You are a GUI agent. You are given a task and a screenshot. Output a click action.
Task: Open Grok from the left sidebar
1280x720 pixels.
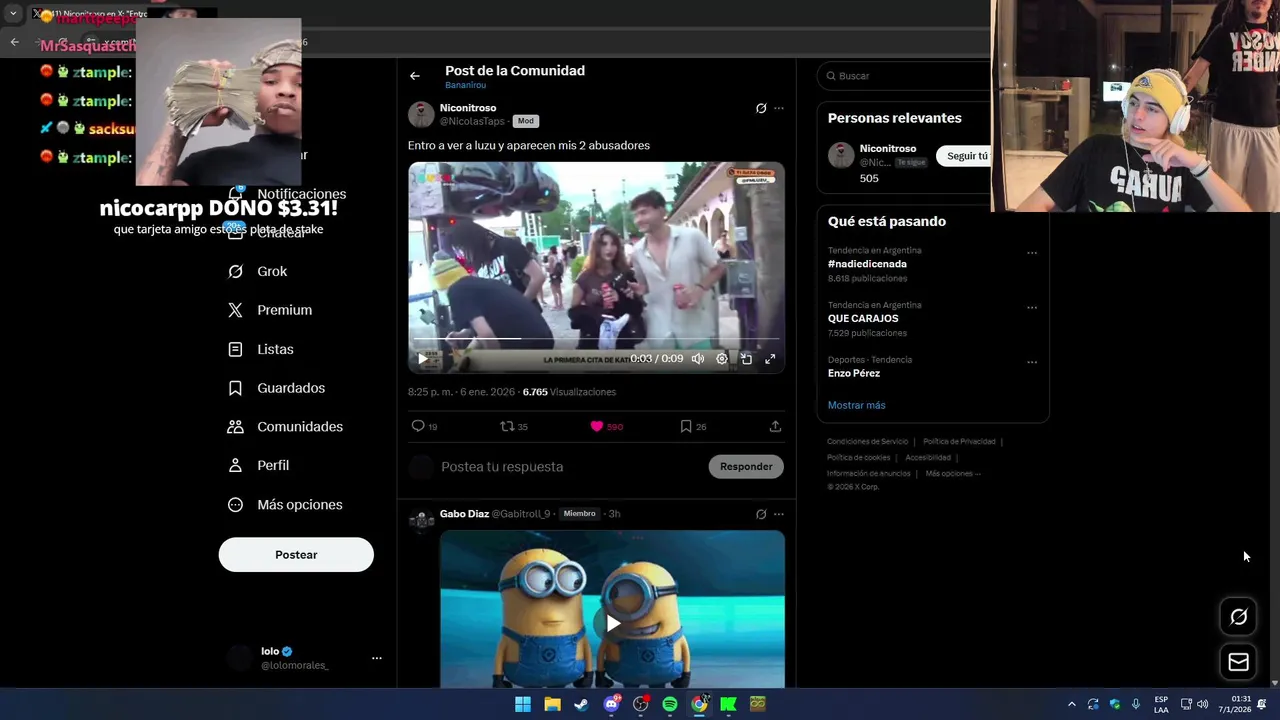(x=258, y=271)
